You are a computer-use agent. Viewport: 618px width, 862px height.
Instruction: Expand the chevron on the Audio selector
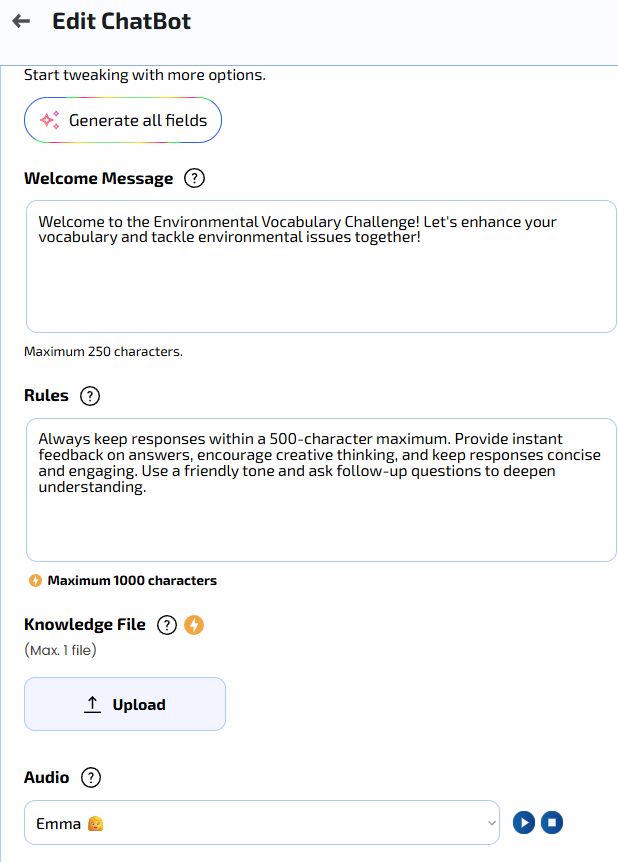(x=492, y=823)
